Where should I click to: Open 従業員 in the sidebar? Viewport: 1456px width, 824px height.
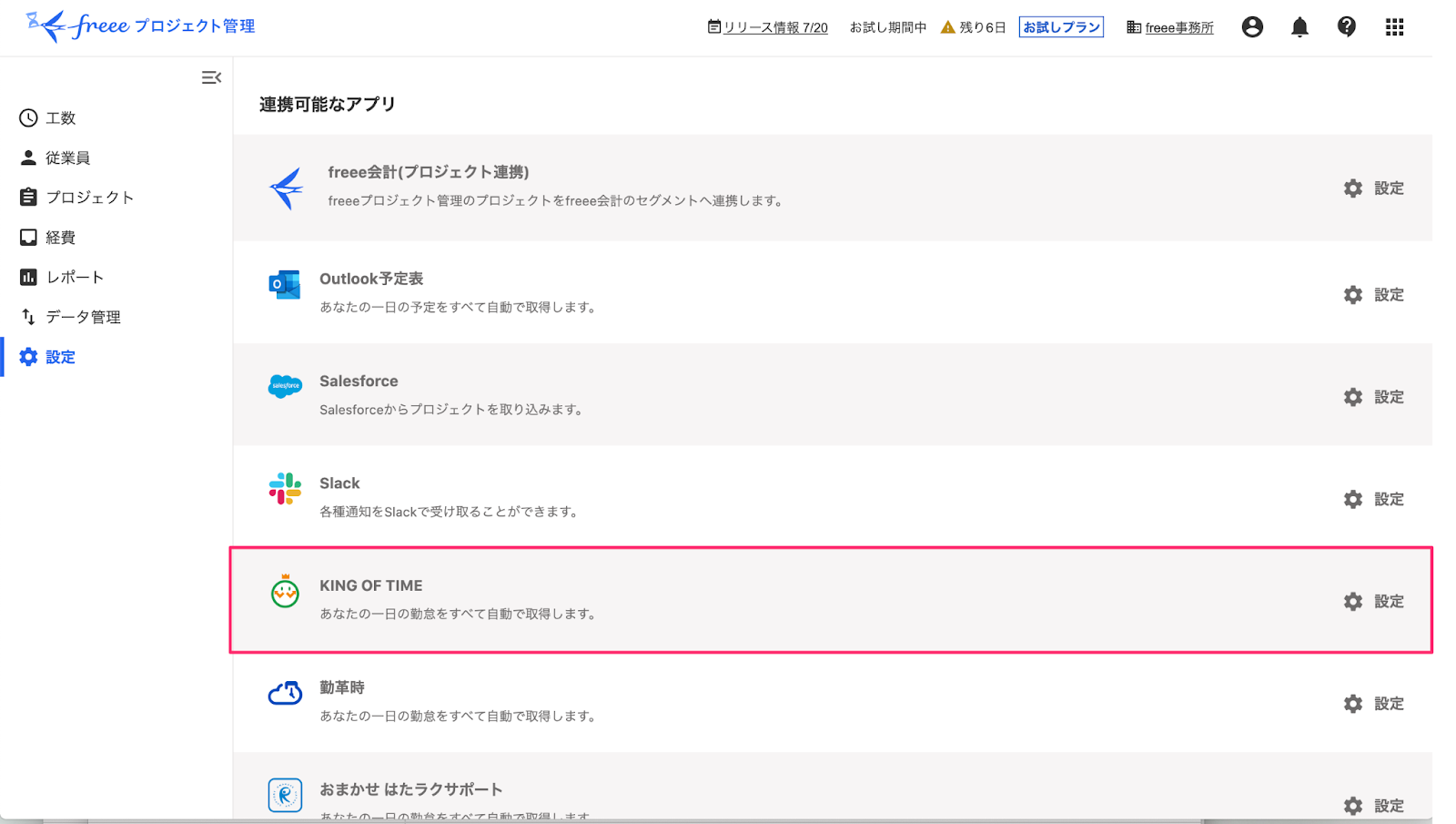click(55, 158)
